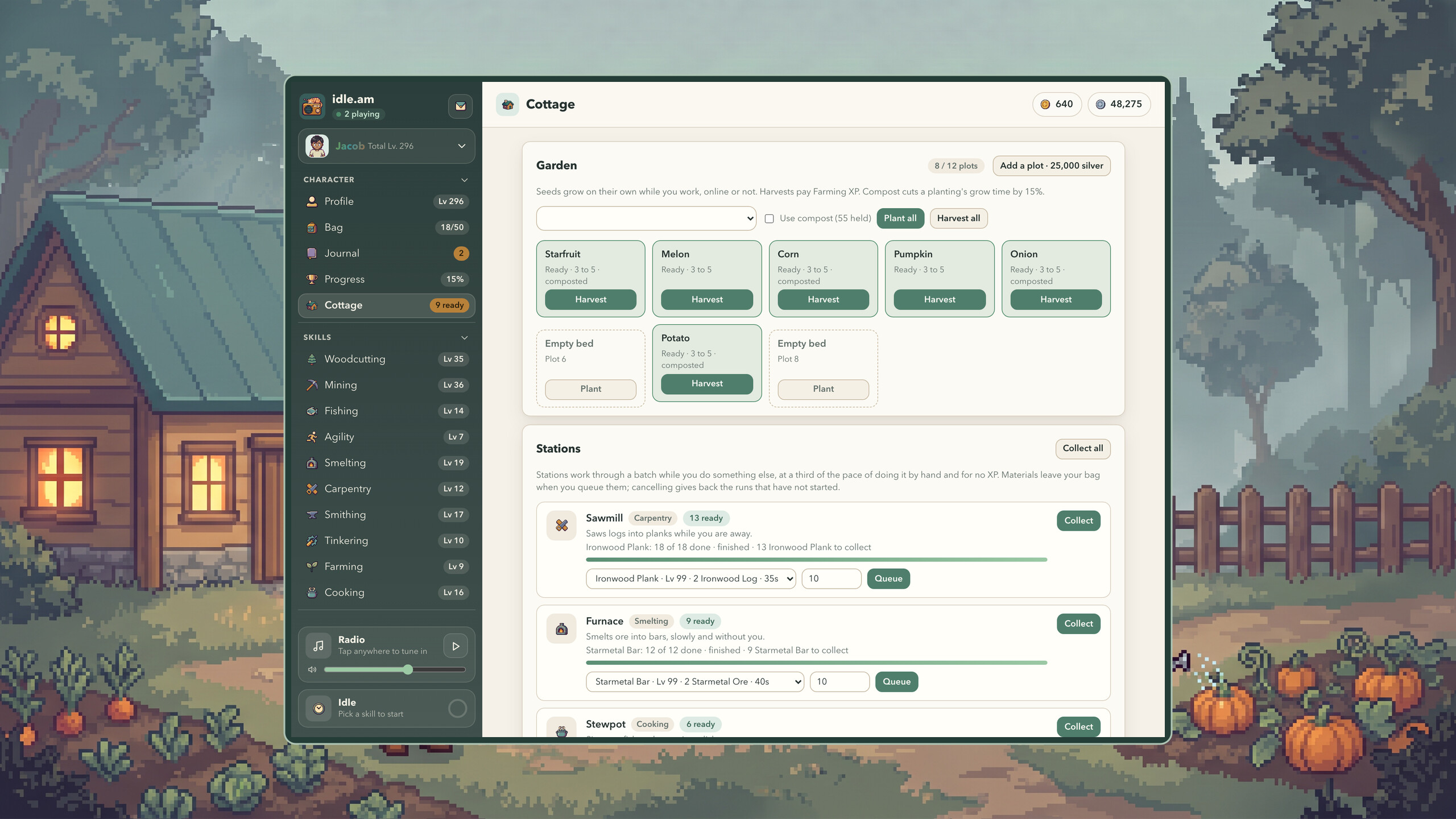Click the Progress trophy icon
The image size is (1456, 819).
coord(312,279)
